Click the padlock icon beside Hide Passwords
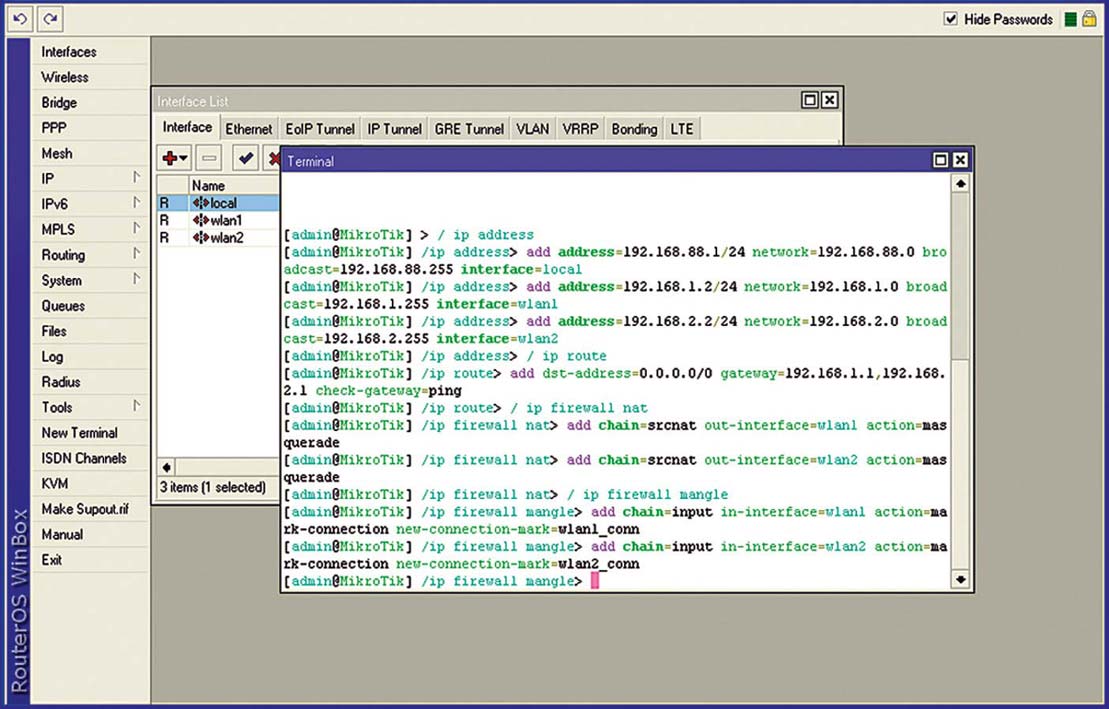 click(1090, 18)
